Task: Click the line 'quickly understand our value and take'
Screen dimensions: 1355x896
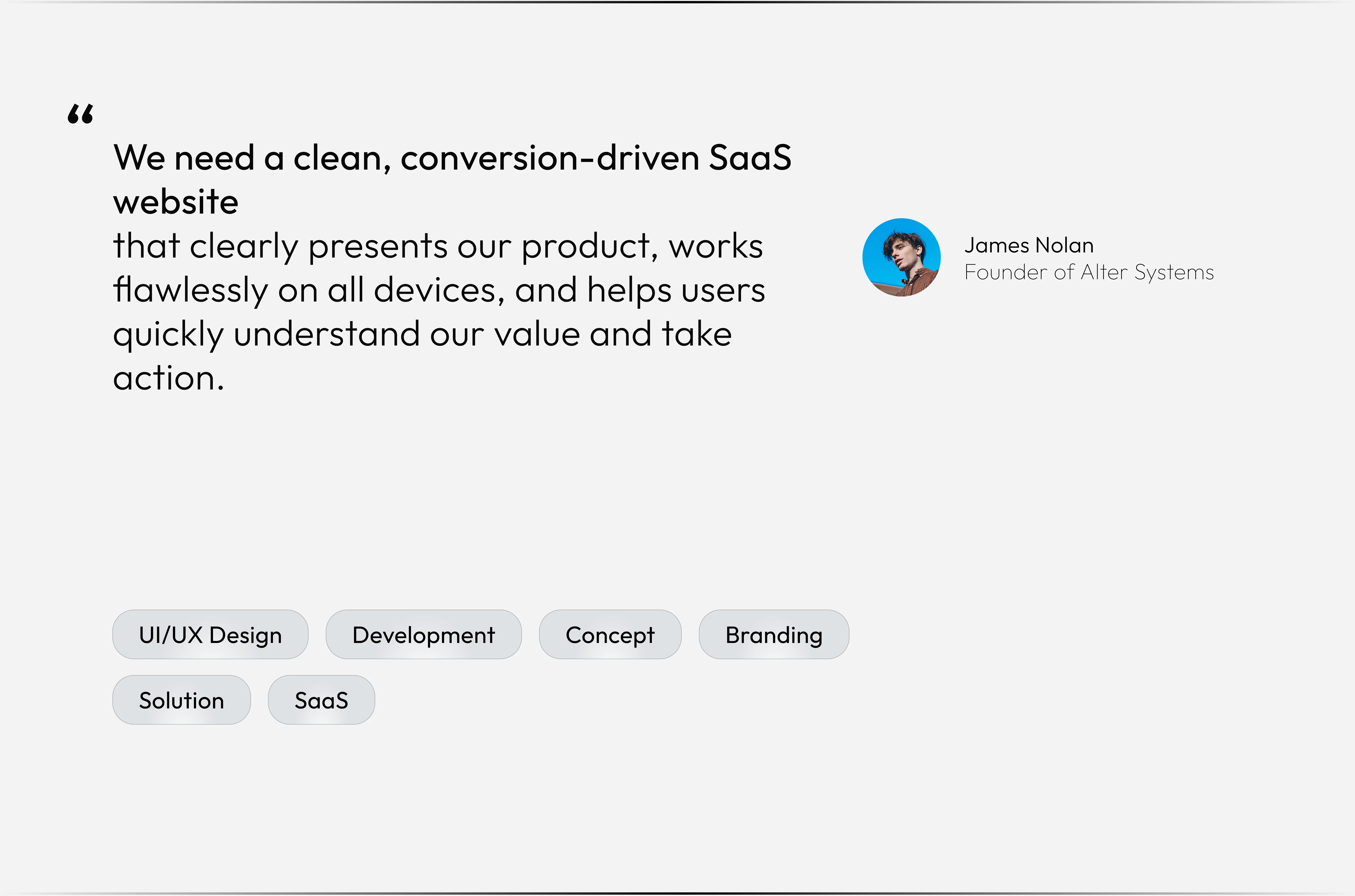Action: tap(422, 334)
